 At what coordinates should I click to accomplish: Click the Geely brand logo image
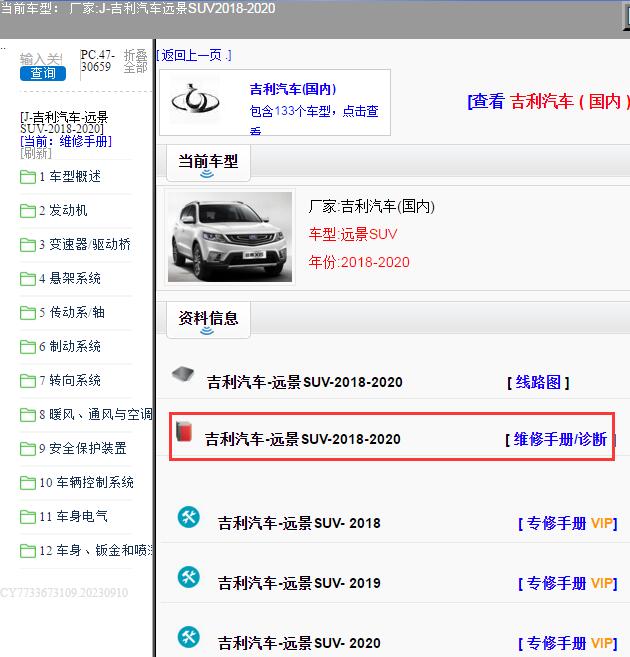(195, 100)
